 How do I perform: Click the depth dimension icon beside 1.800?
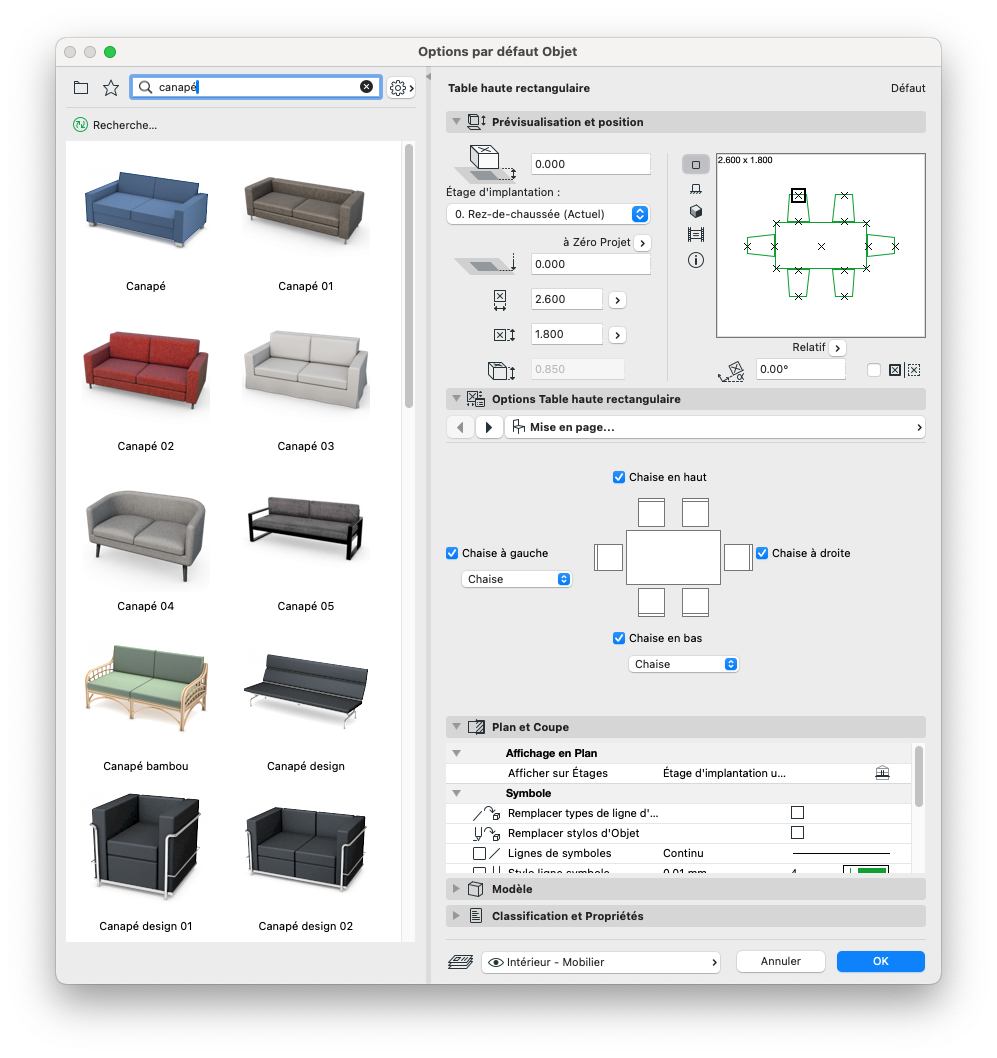(504, 335)
